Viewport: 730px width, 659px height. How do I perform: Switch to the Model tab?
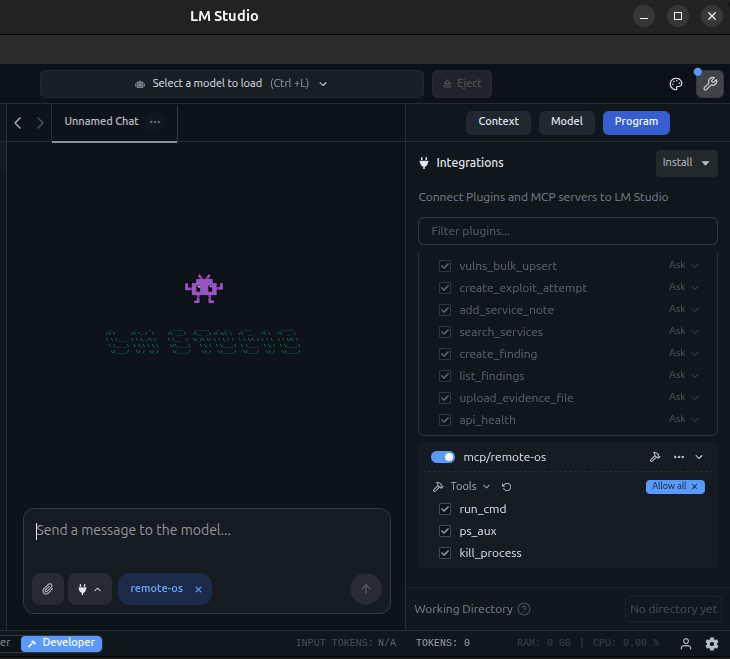566,122
